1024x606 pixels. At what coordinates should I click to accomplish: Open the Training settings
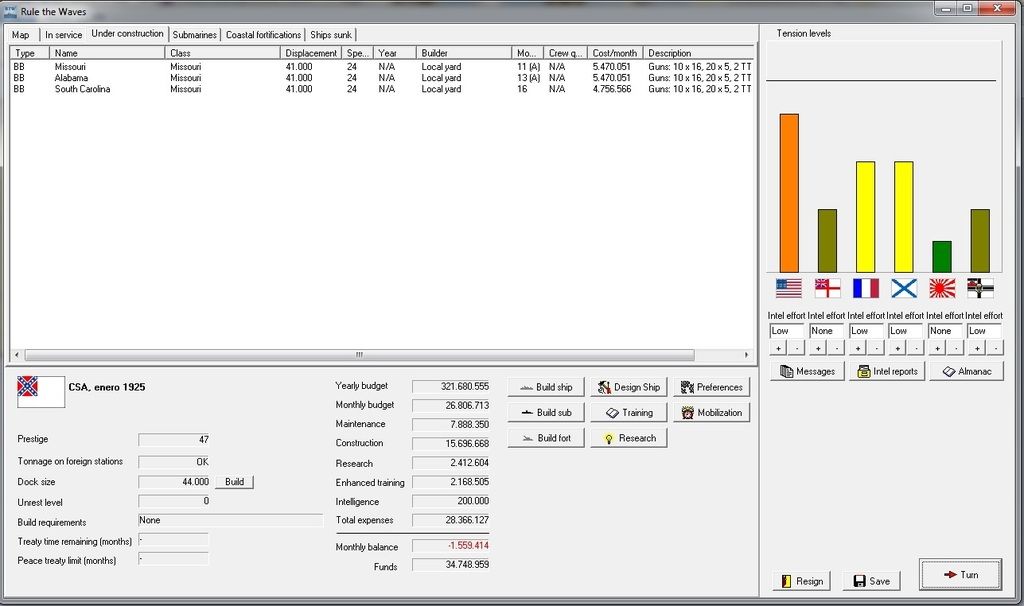tap(629, 413)
